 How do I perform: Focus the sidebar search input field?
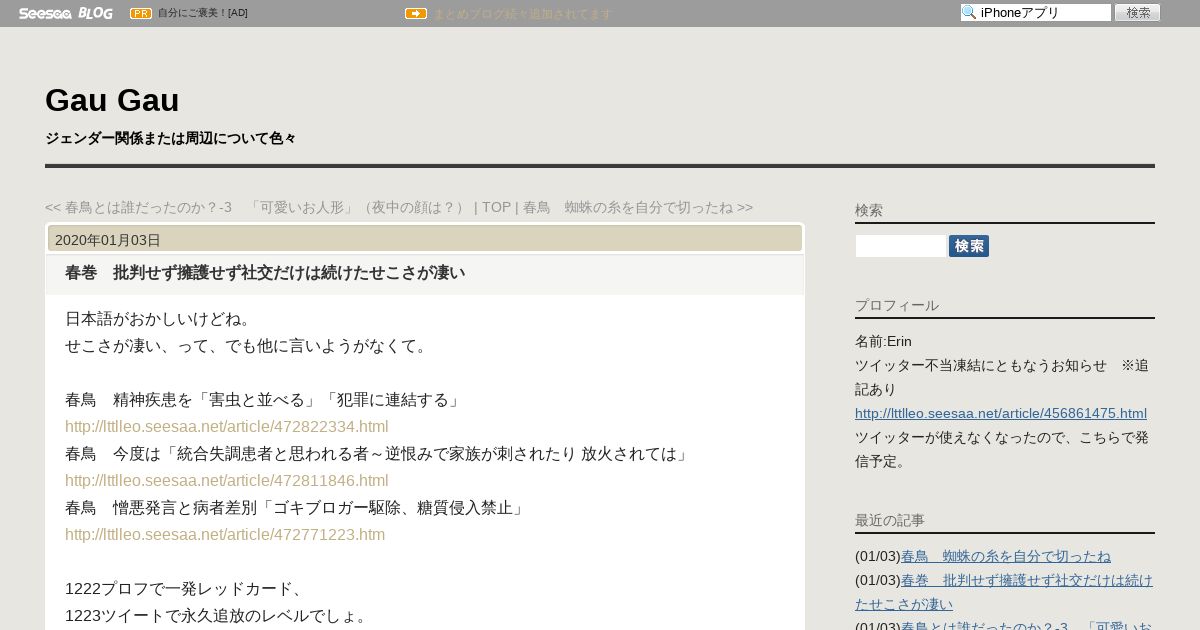[900, 246]
